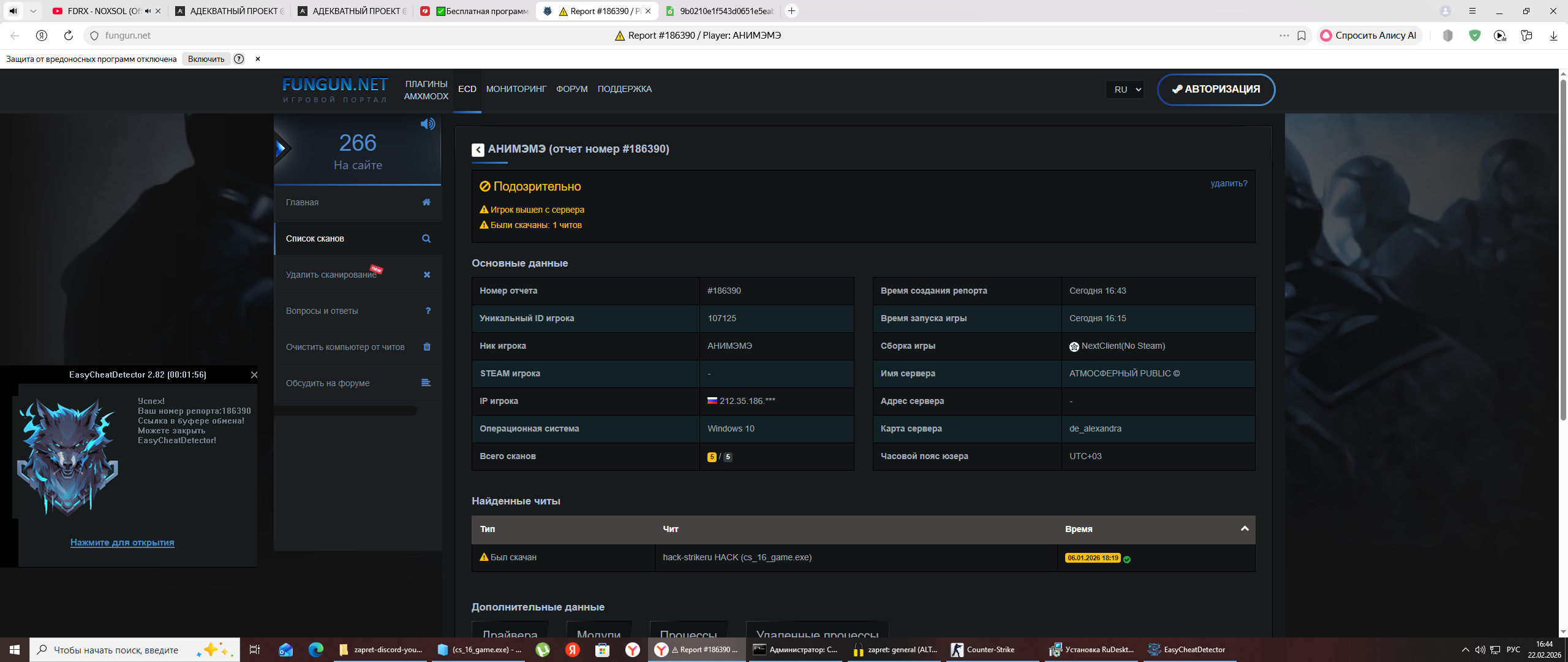1568x662 pixels.
Task: Click the home icon next to Главная
Action: (426, 202)
